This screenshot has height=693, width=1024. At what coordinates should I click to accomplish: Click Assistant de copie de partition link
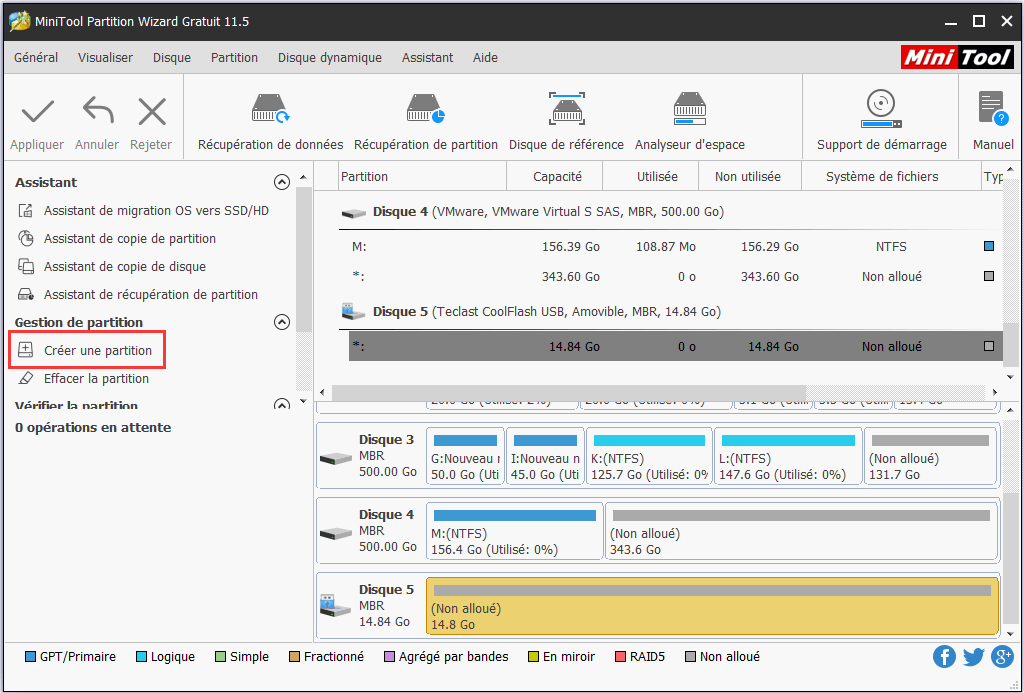click(130, 238)
